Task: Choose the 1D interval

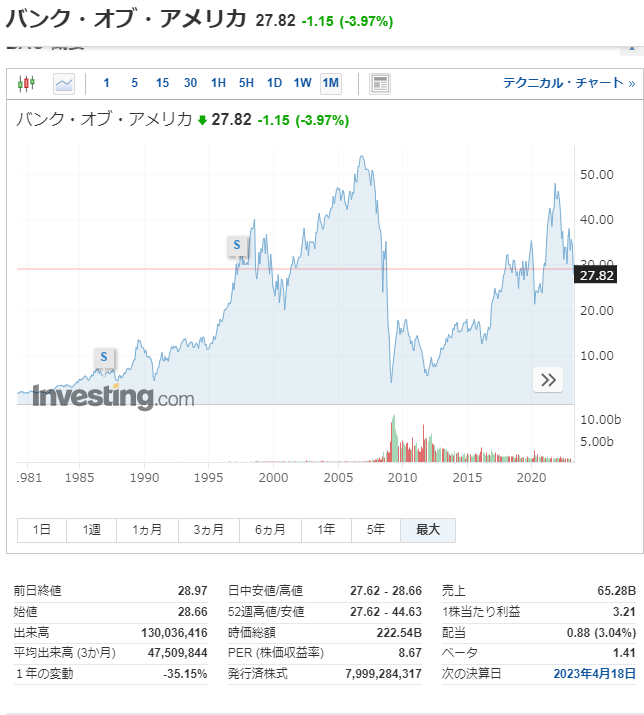Action: click(275, 83)
